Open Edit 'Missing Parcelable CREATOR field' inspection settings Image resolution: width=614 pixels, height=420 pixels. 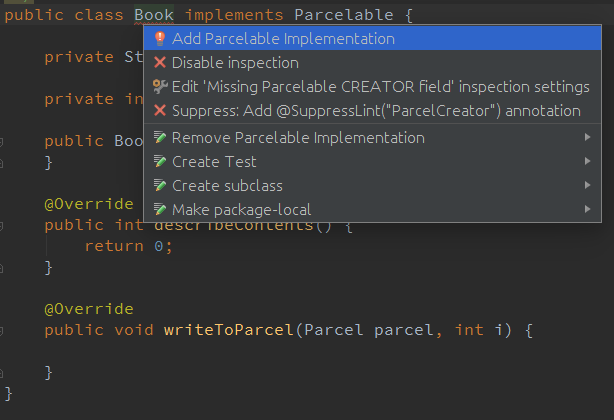click(x=380, y=87)
